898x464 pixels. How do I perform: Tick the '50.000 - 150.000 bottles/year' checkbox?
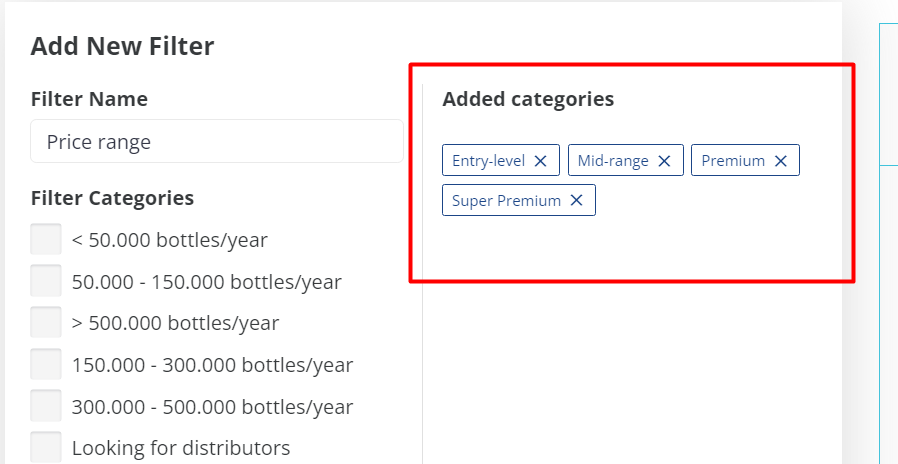pos(46,282)
